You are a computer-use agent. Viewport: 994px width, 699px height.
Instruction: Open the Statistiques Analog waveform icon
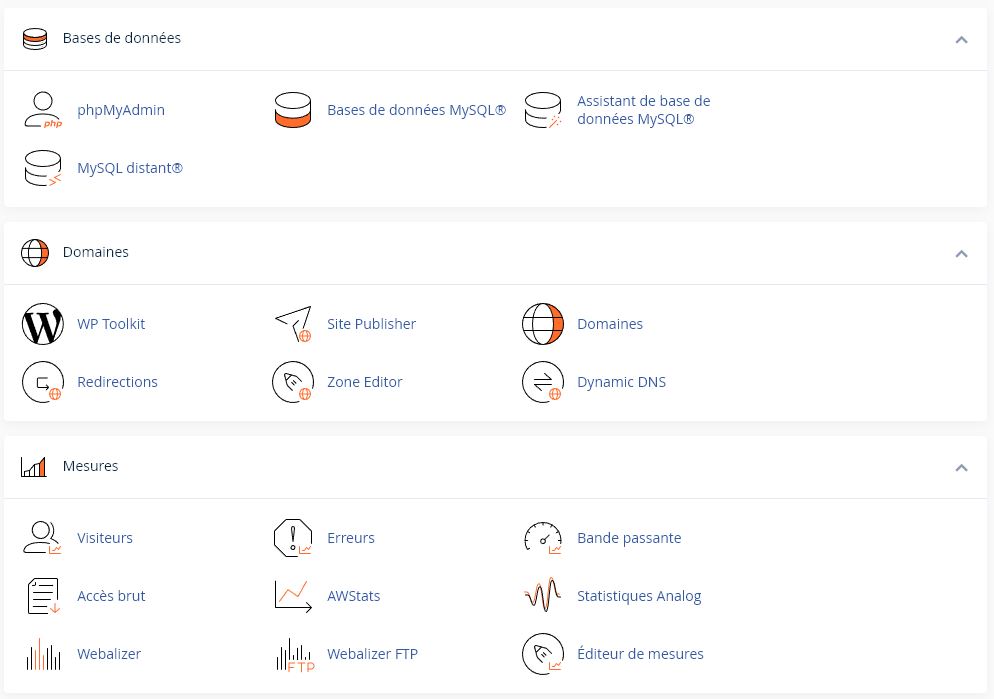coord(543,594)
